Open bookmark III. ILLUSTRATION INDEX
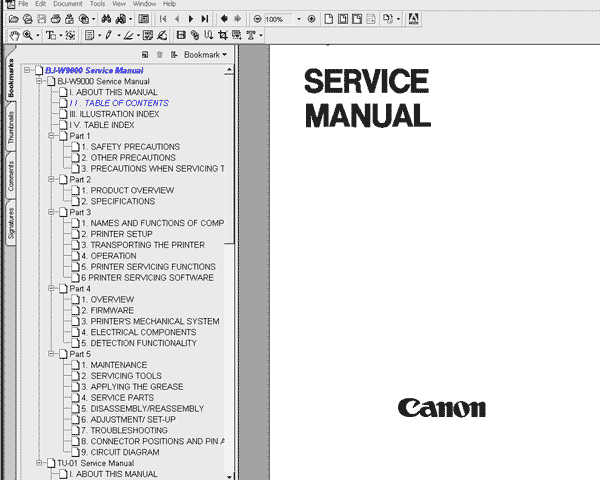The height and width of the screenshot is (480, 600). (x=114, y=114)
